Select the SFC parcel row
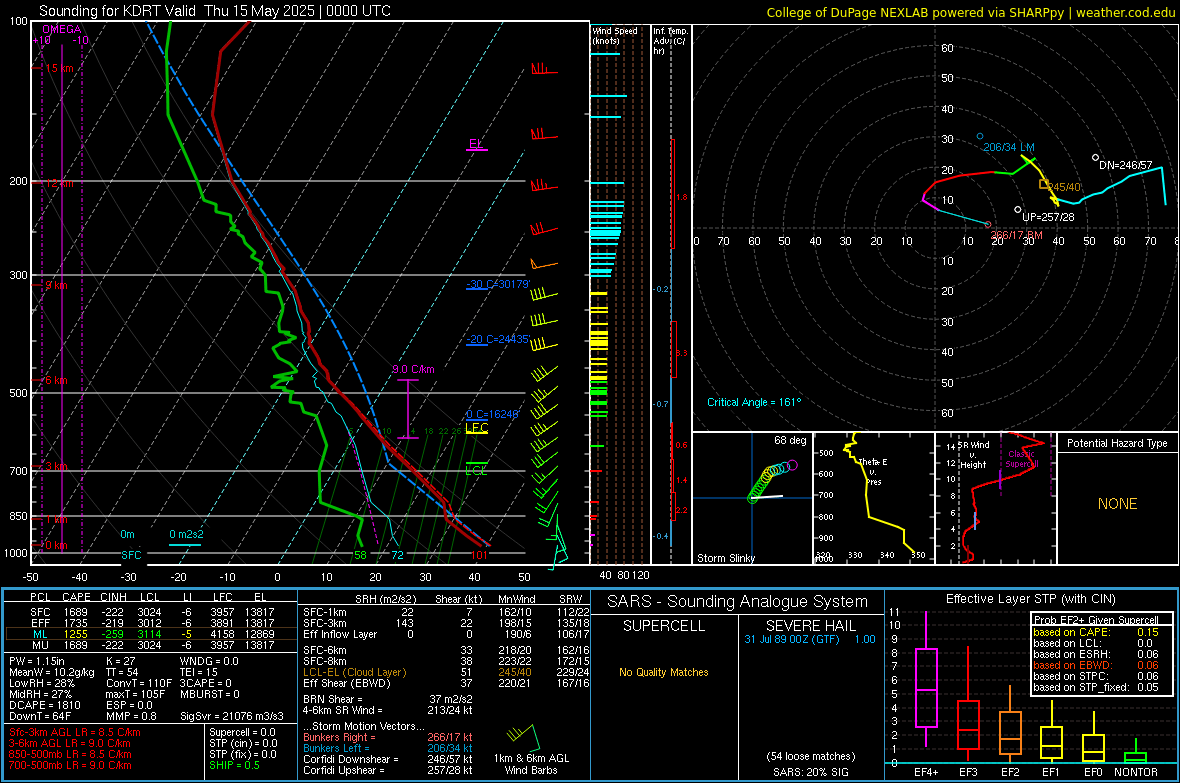 pos(151,612)
